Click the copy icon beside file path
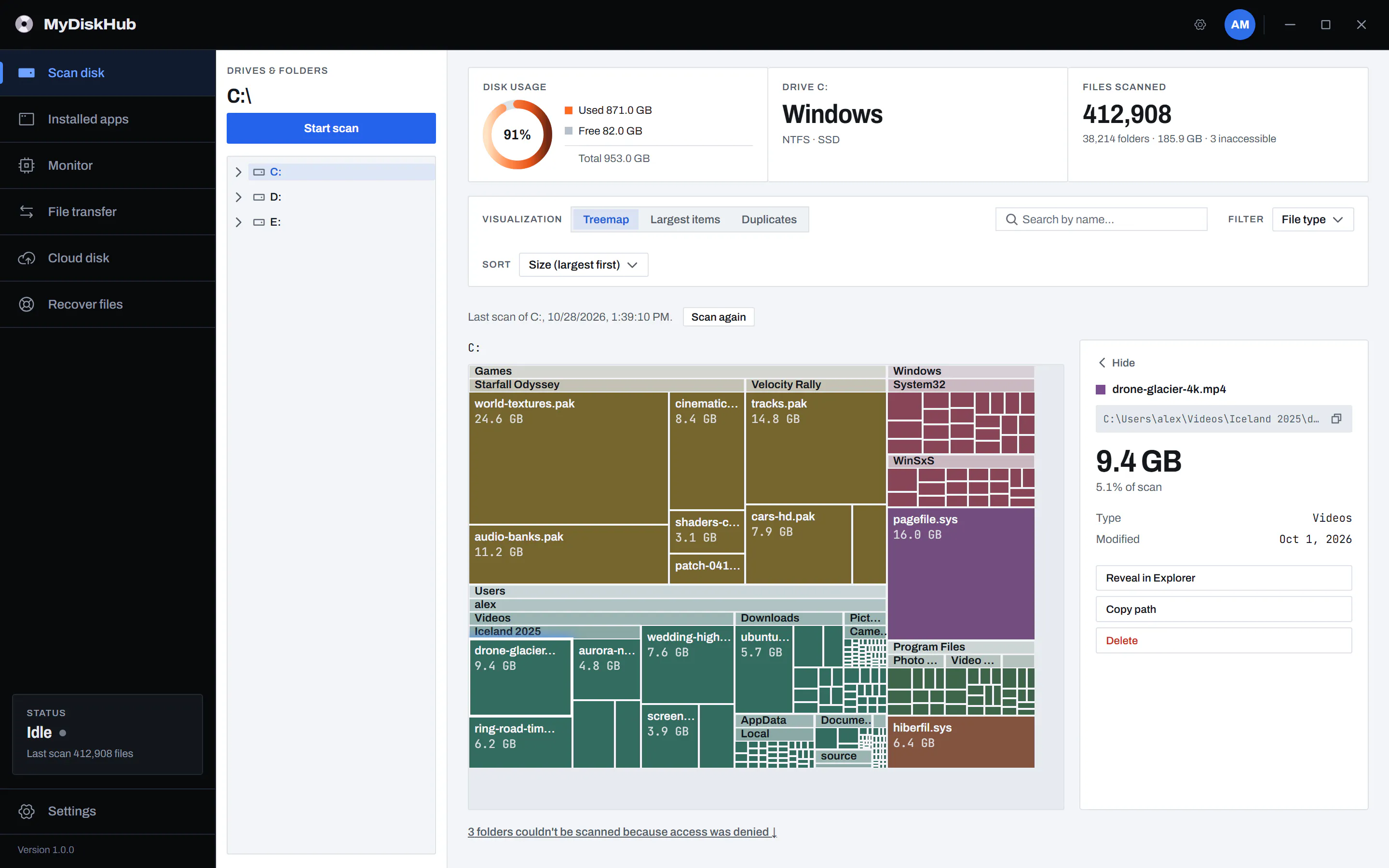1389x868 pixels. 1336,419
